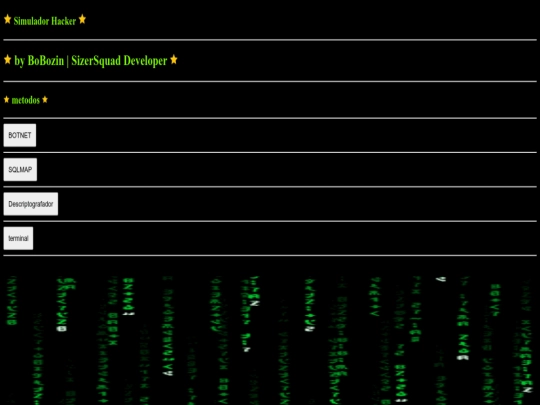Select the 'Simulador Hacker' title text
Screen dimensions: 540x405
(45, 21)
